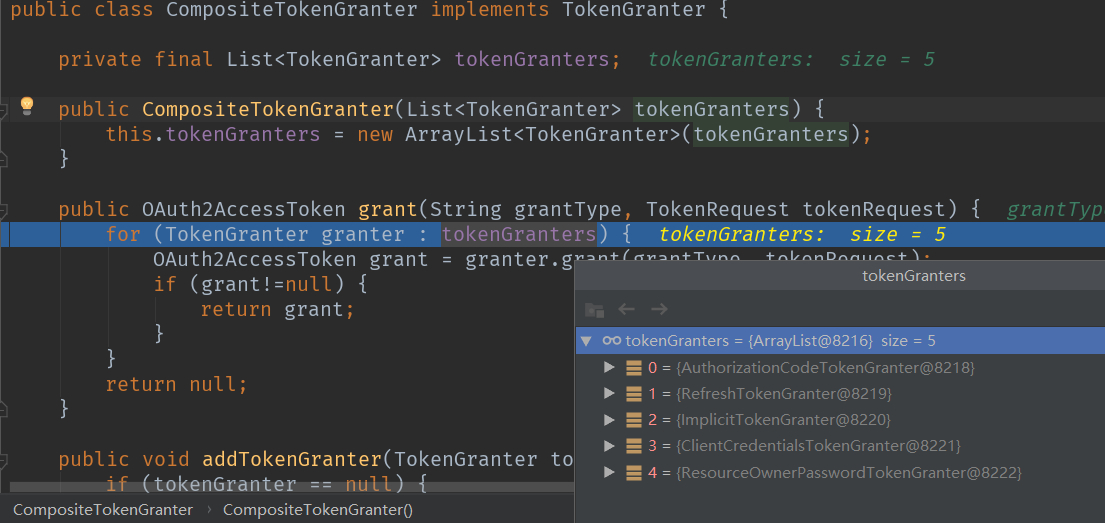The image size is (1105, 523).
Task: Click 'TokenRequest tokenRequest' parameter
Action: click(797, 209)
